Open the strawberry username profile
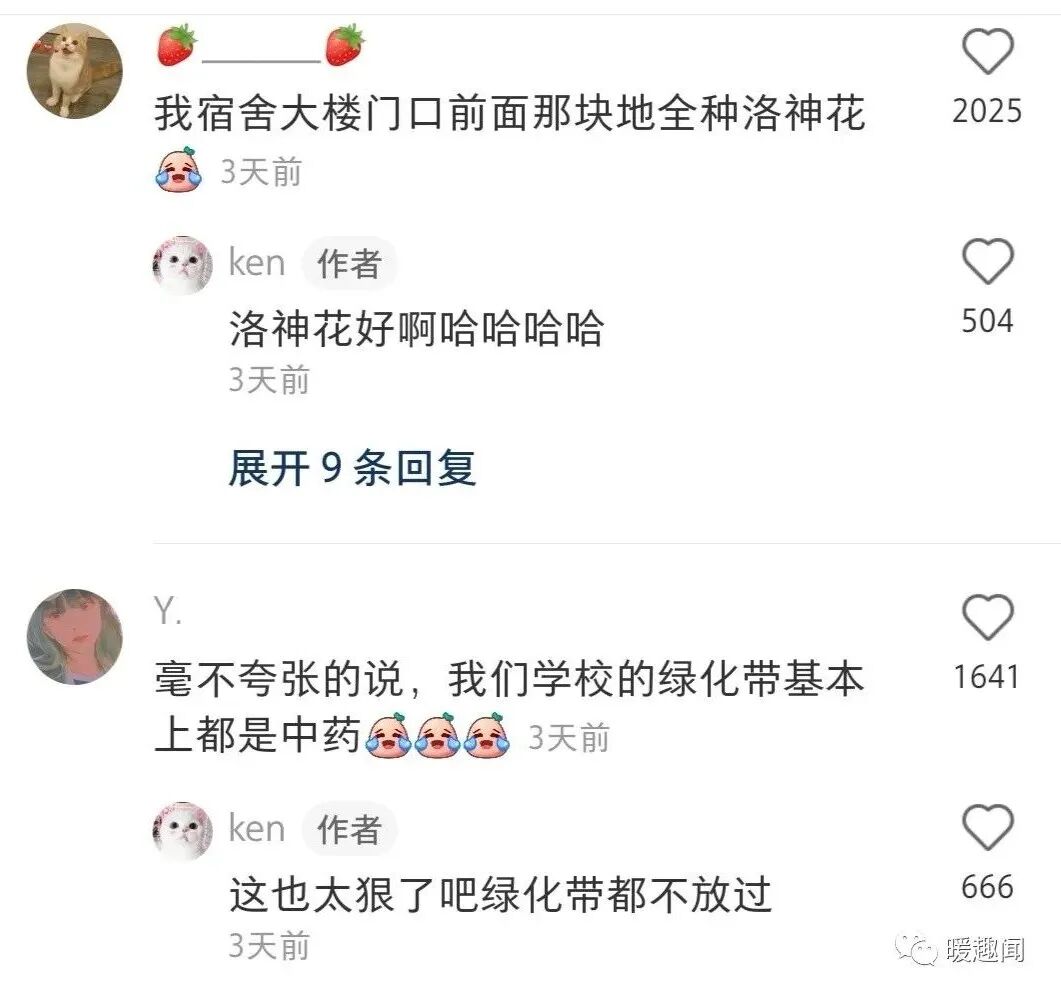 pyautogui.click(x=261, y=45)
